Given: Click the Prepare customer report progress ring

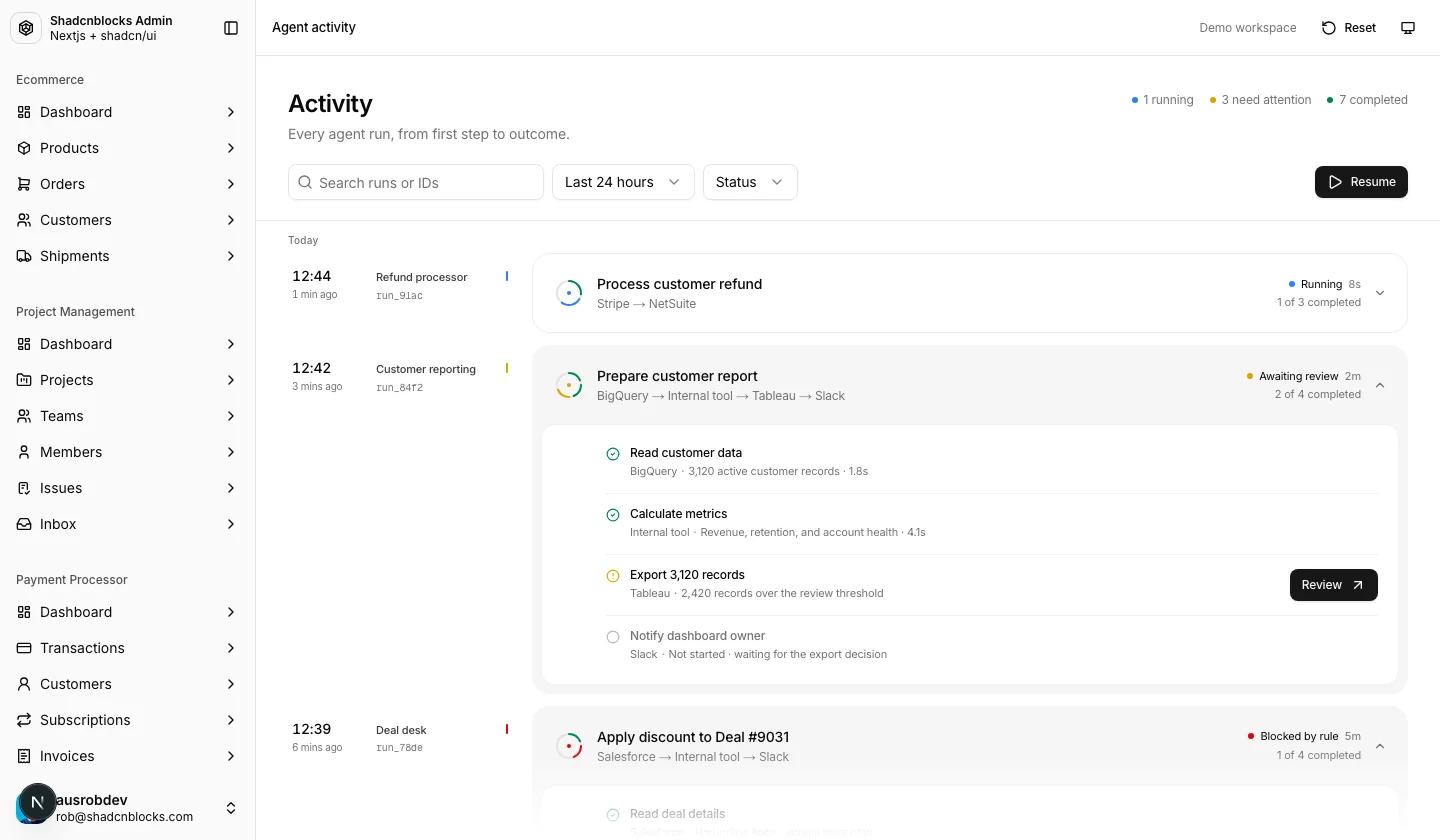Looking at the screenshot, I should coord(569,385).
